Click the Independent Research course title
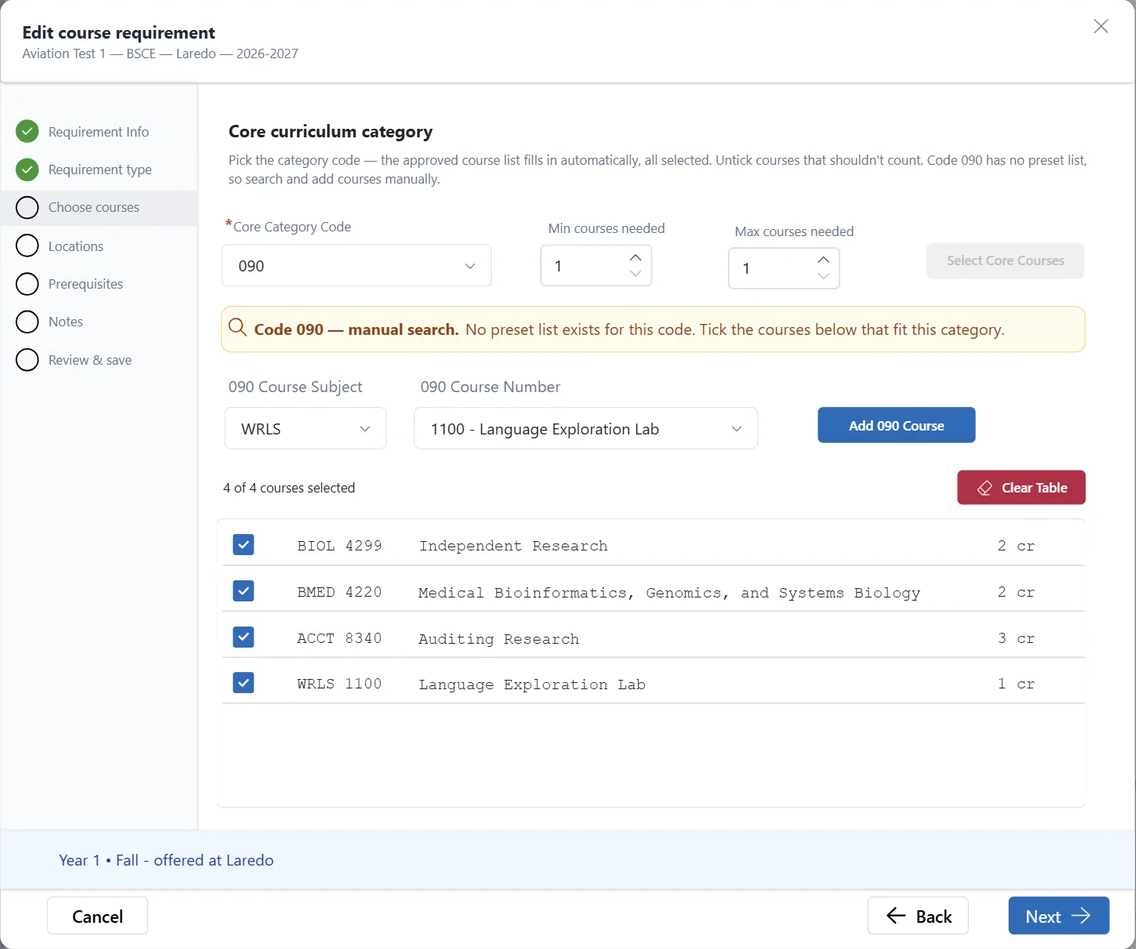This screenshot has height=949, width=1136. click(513, 545)
